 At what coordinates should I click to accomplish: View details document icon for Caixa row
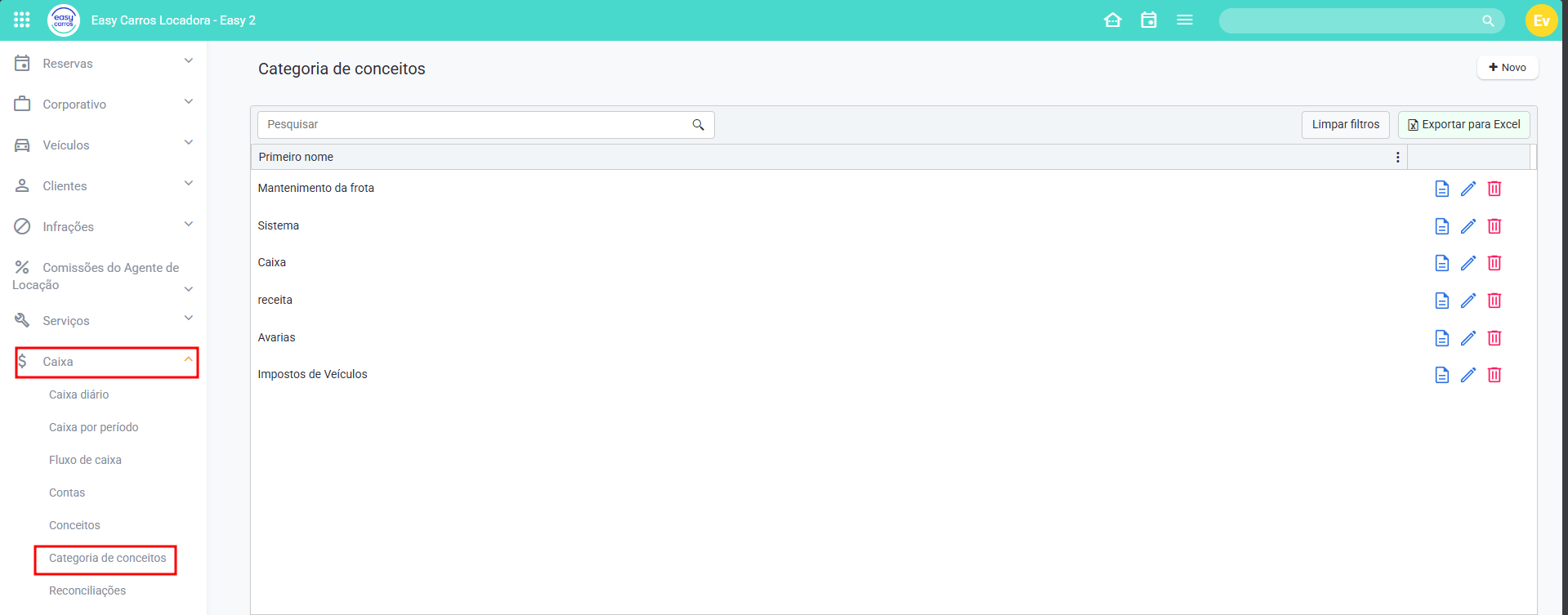click(1441, 263)
